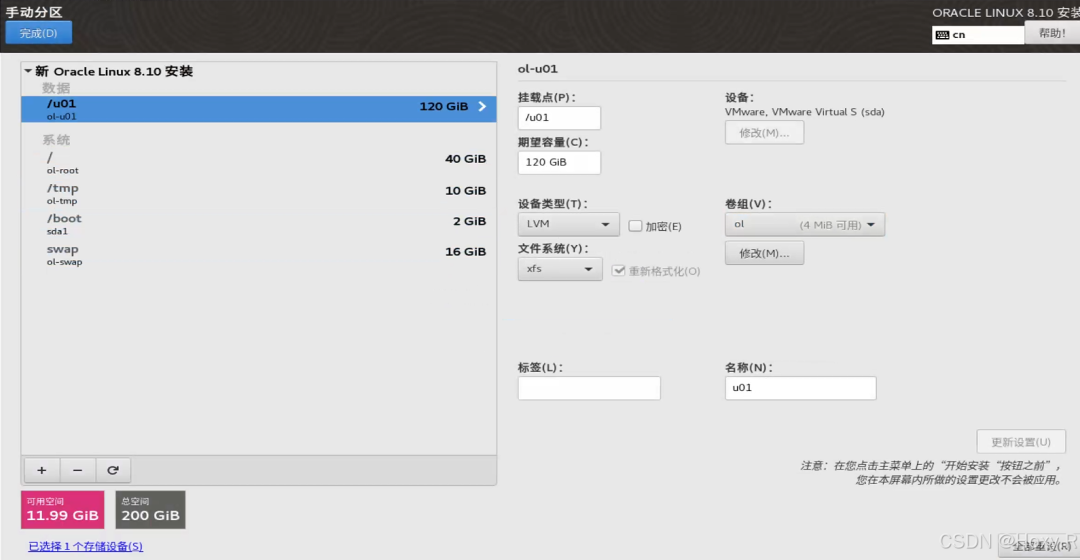Click the 16 GiB size value
Screen dimensions: 1080x560
[466, 251]
